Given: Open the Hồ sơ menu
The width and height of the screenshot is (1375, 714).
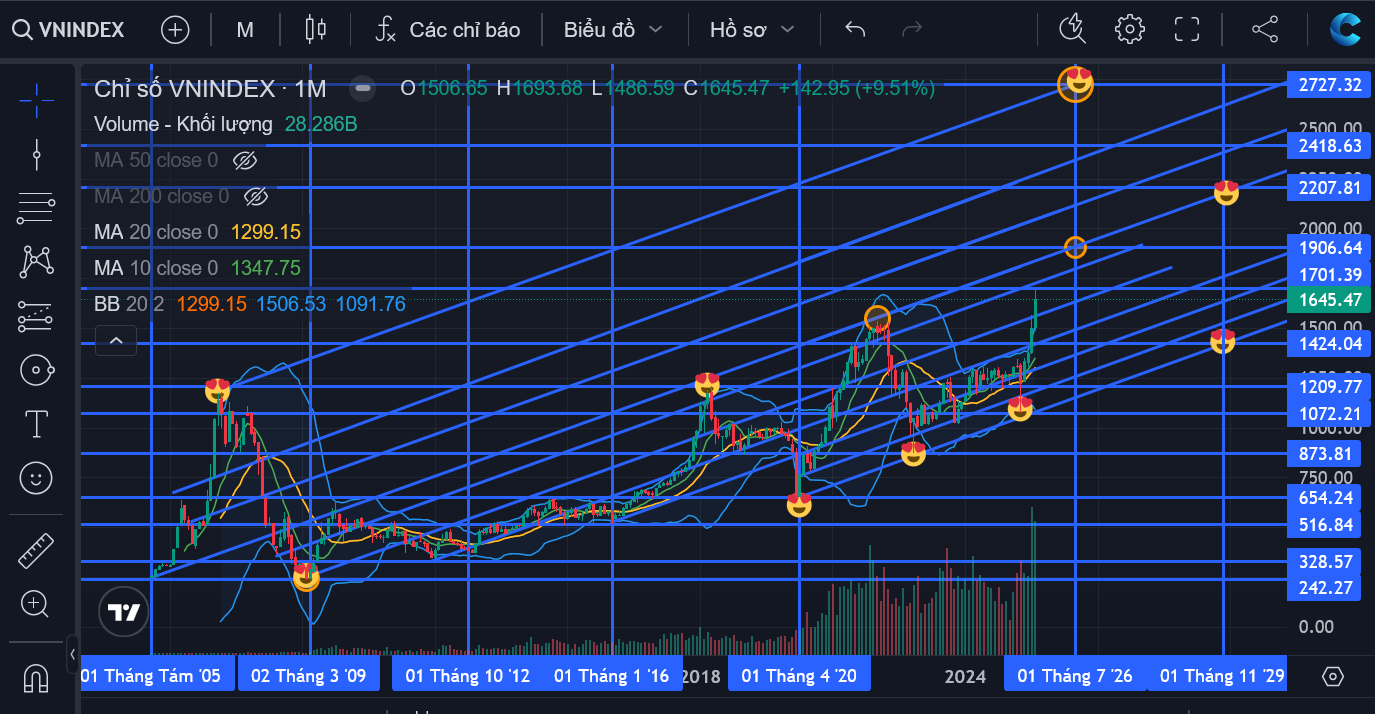Looking at the screenshot, I should (x=738, y=29).
